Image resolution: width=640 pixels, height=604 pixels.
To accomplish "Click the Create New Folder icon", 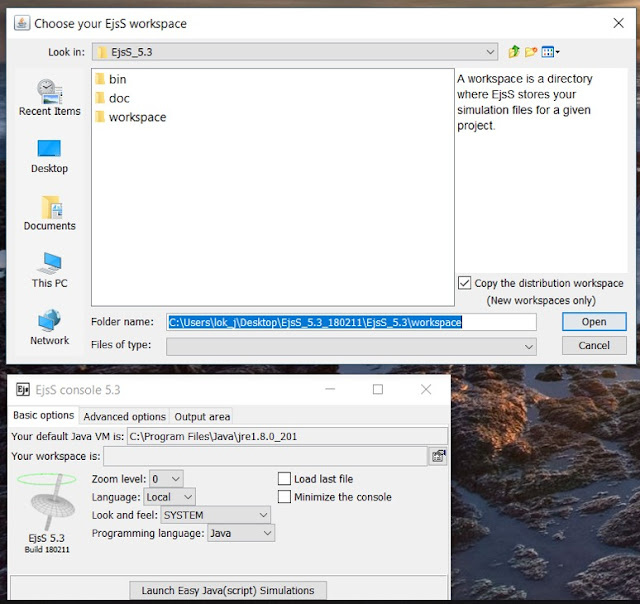I will point(531,52).
